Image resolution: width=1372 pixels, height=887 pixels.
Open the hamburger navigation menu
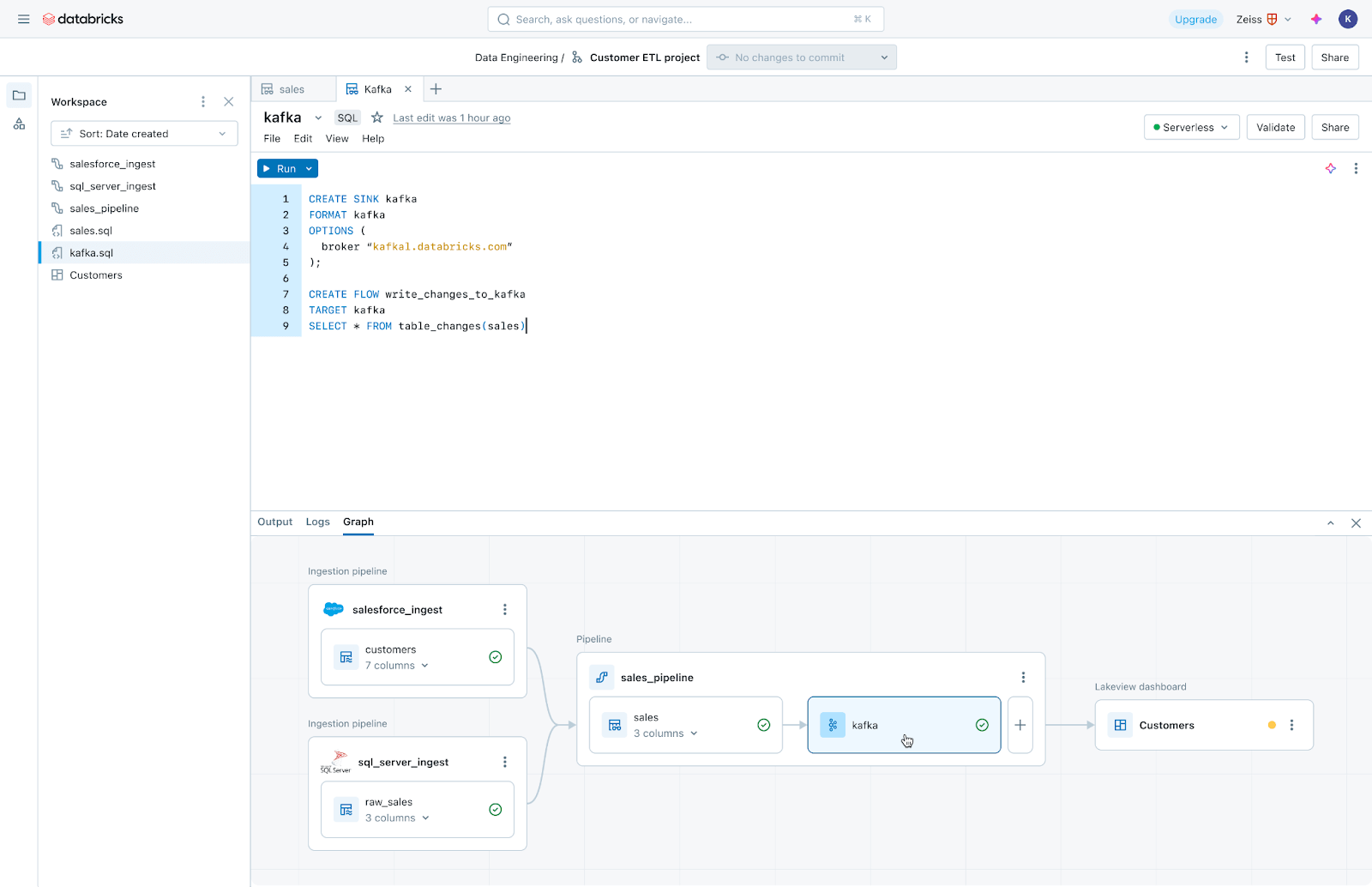(24, 19)
